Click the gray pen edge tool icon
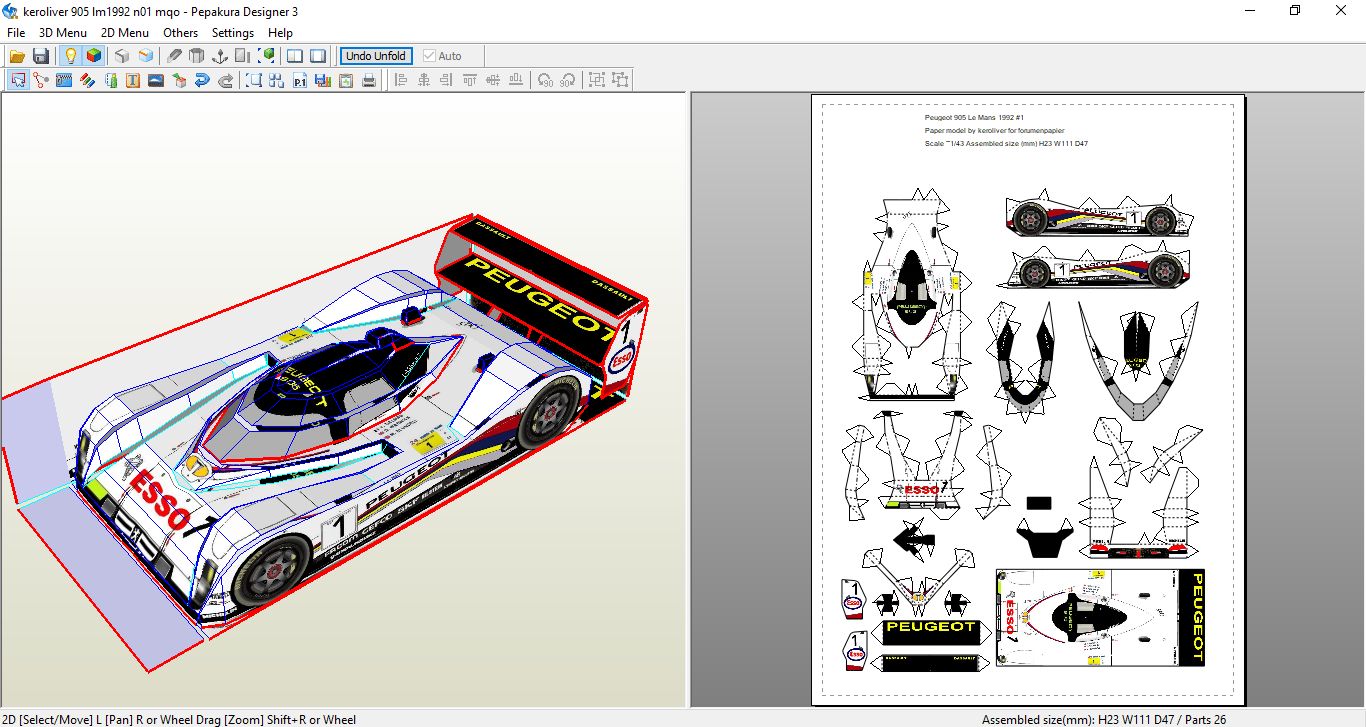 point(174,56)
